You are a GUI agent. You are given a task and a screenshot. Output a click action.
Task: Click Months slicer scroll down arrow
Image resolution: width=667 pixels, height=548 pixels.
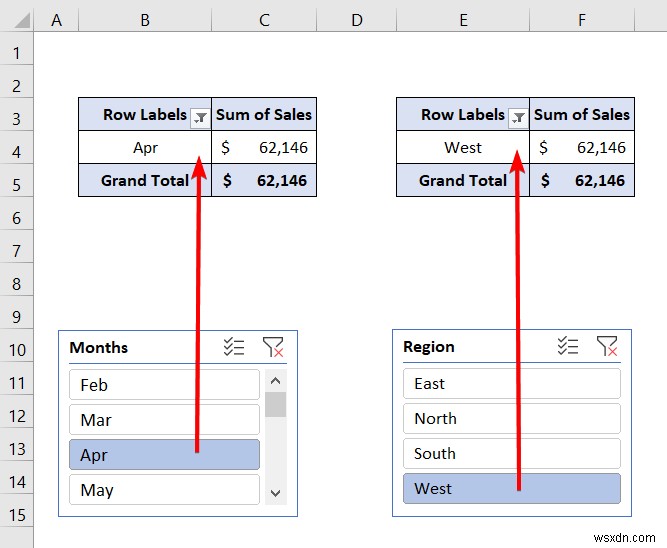[x=276, y=493]
